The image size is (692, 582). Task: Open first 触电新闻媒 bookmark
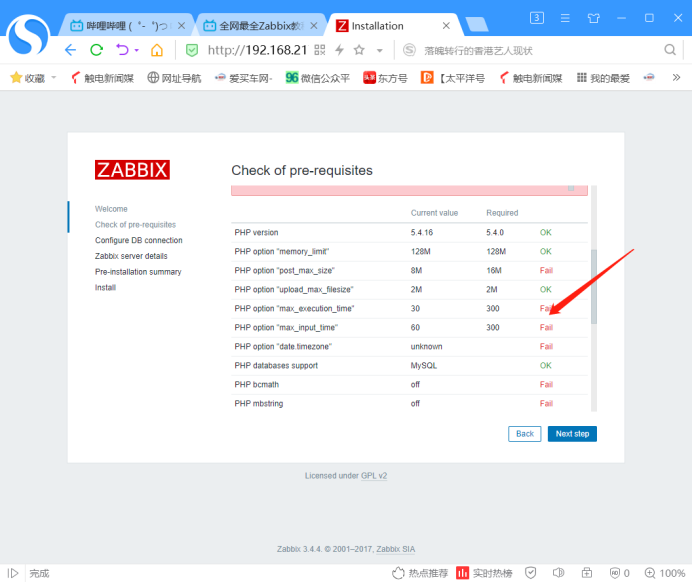tap(102, 78)
